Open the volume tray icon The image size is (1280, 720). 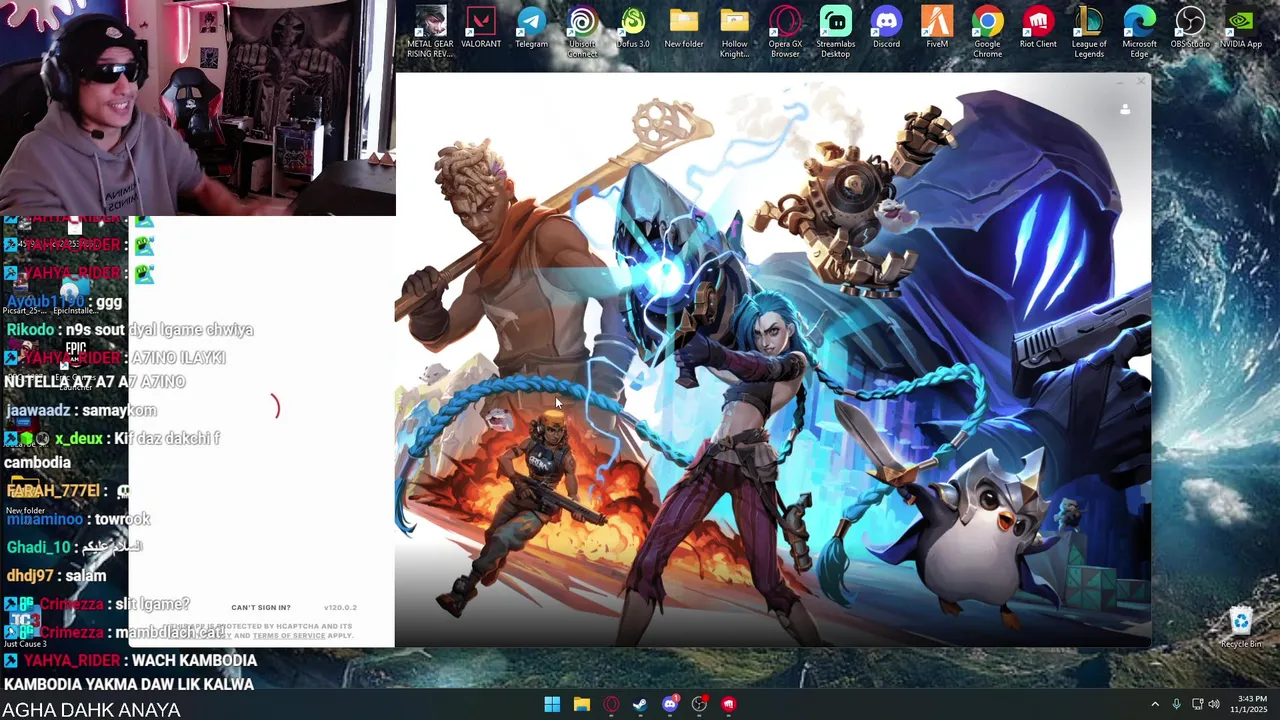1214,704
